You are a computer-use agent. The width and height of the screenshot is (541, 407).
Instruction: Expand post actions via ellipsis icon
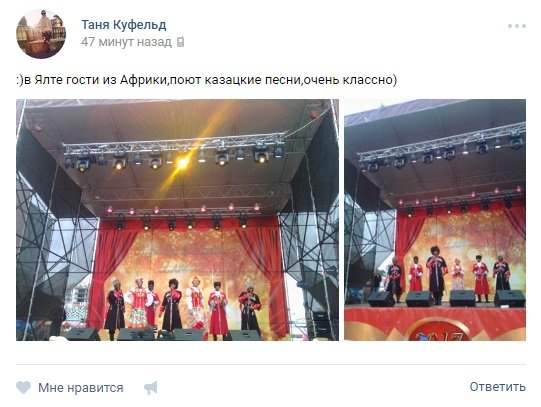tap(517, 26)
